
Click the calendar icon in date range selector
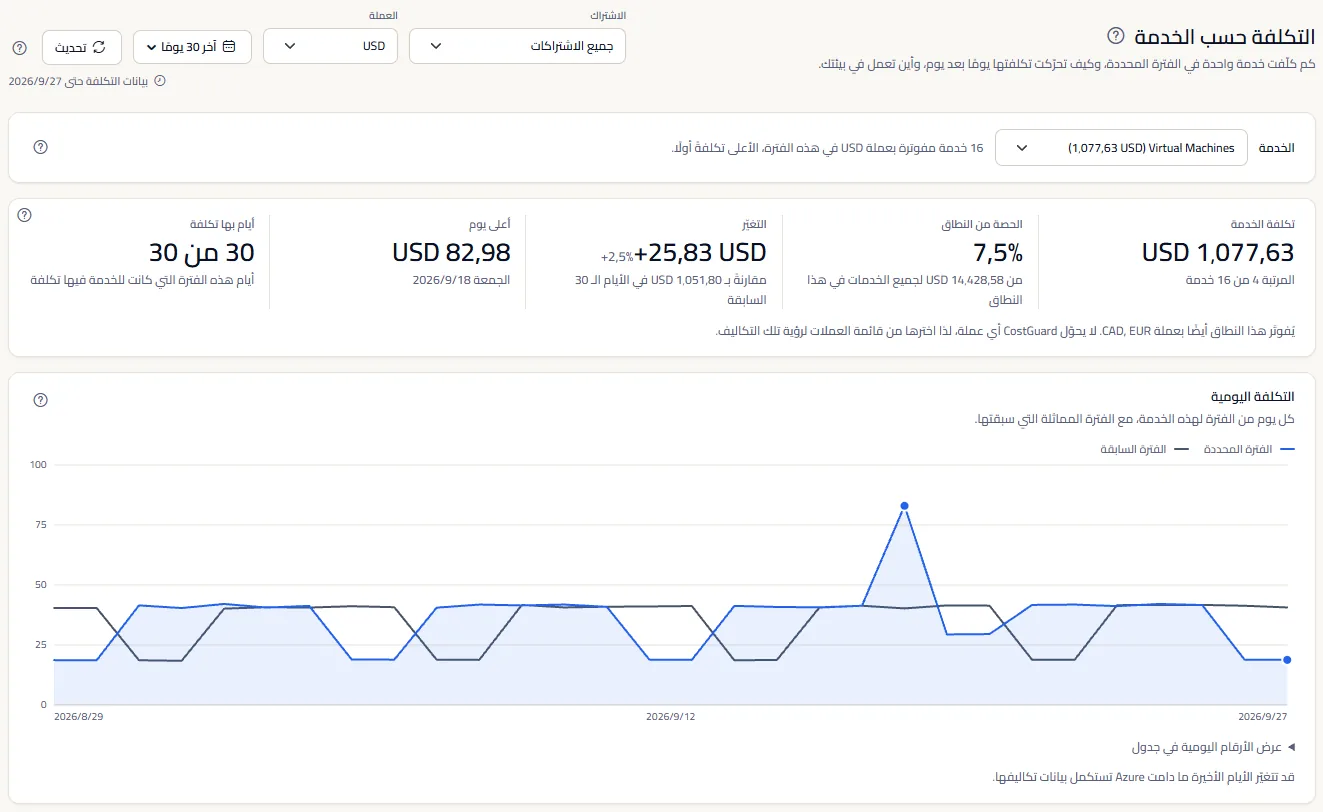(229, 46)
